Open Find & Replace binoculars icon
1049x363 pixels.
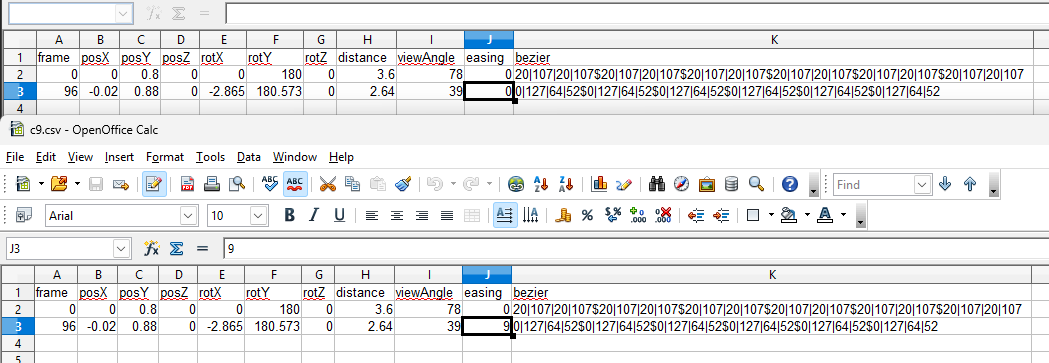pos(657,184)
